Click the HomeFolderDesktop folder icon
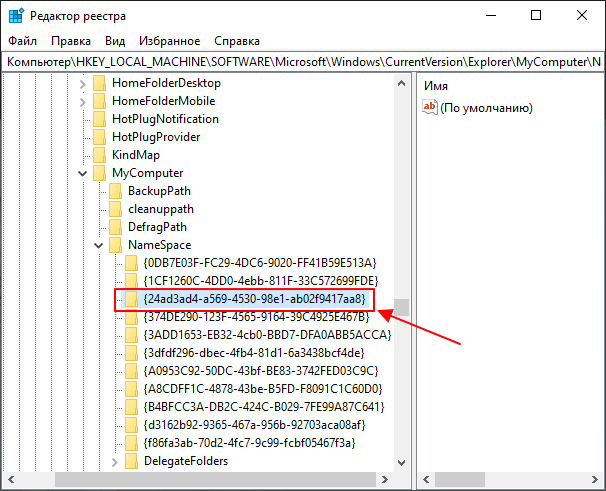Image resolution: width=606 pixels, height=491 pixels. pyautogui.click(x=99, y=83)
